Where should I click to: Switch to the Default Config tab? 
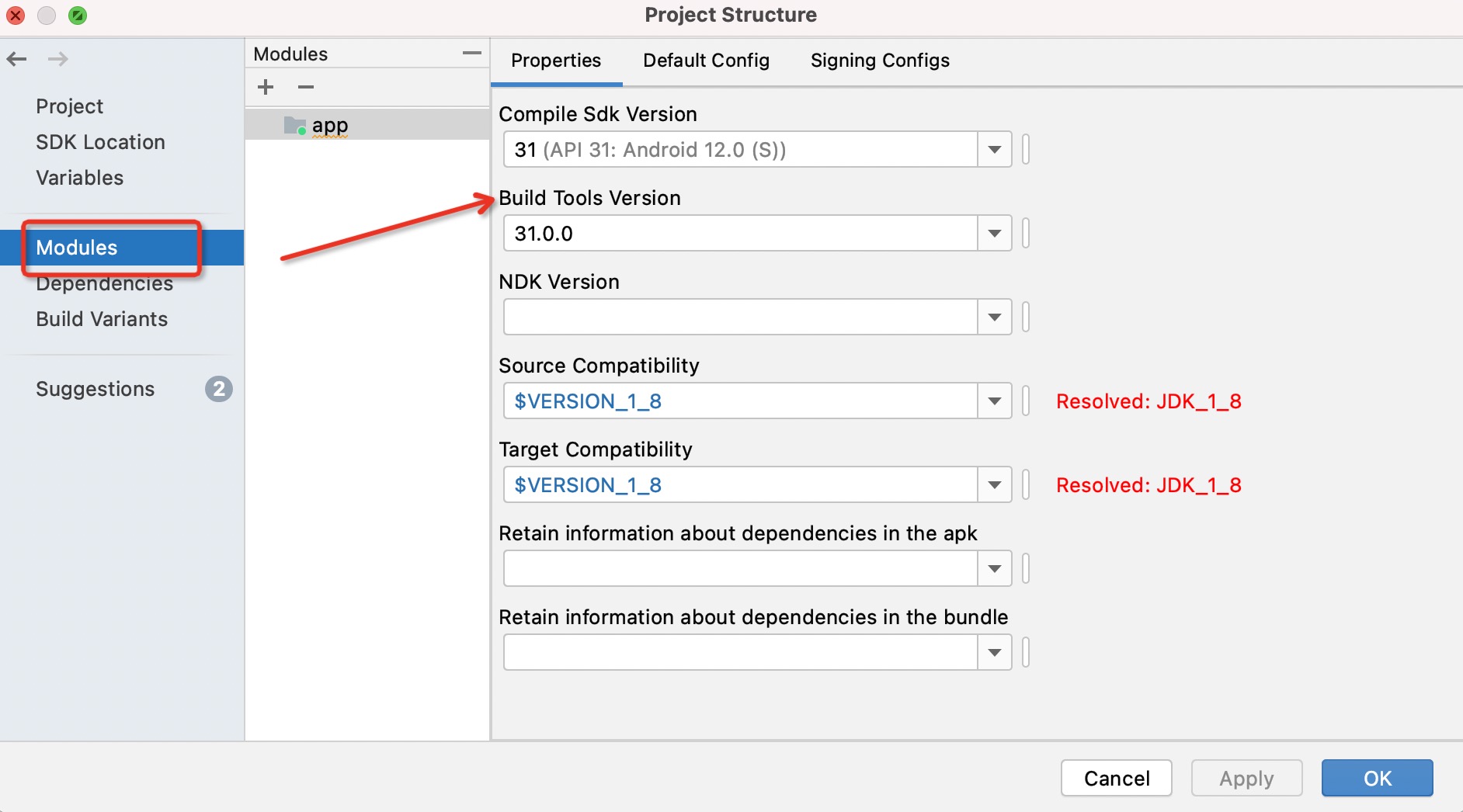coord(706,61)
